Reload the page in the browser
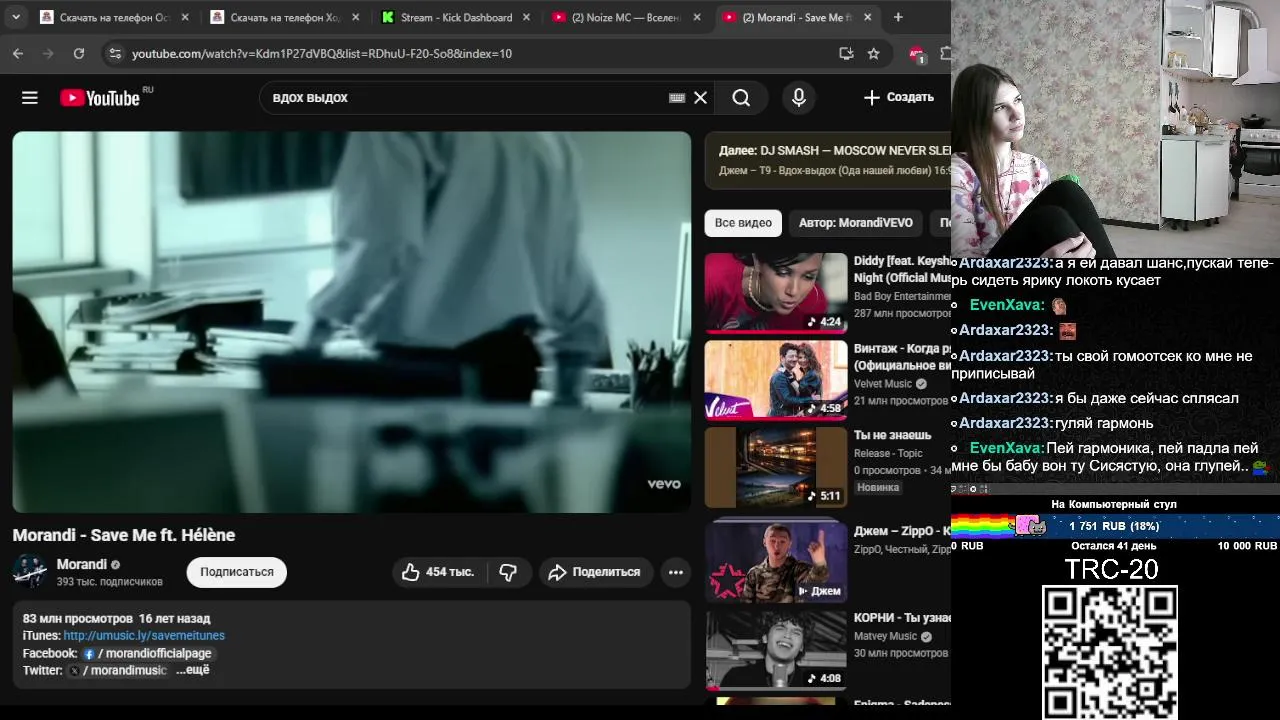The width and height of the screenshot is (1280, 720). point(79,53)
